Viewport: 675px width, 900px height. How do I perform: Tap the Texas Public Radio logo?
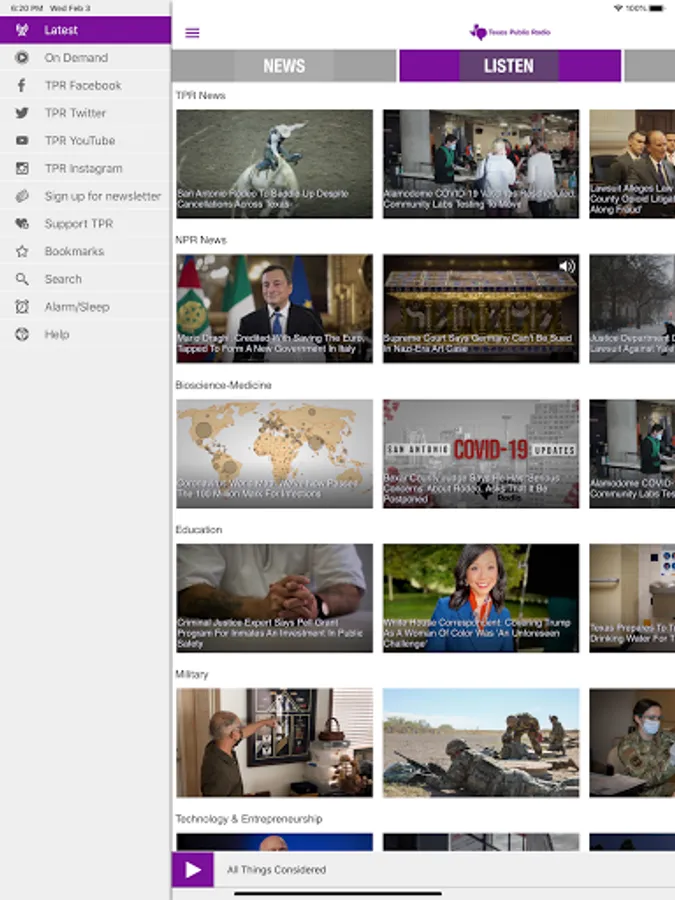pos(510,32)
